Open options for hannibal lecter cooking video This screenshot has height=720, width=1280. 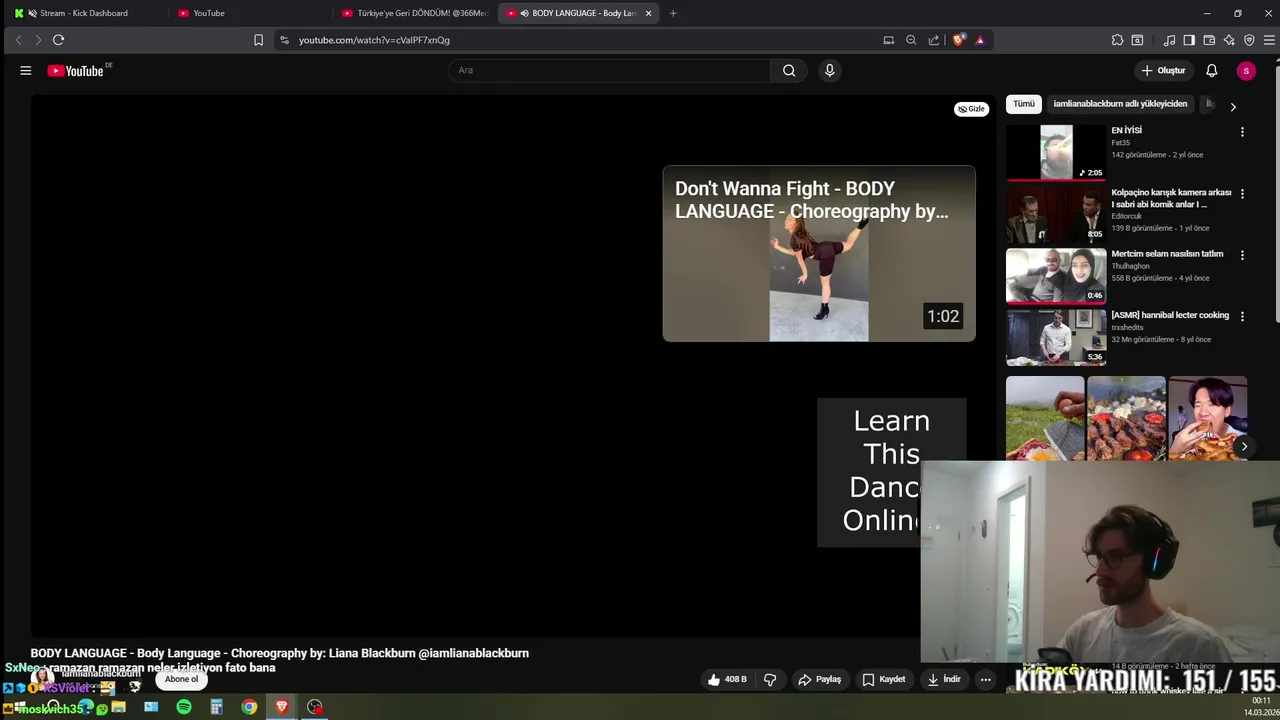(1242, 316)
